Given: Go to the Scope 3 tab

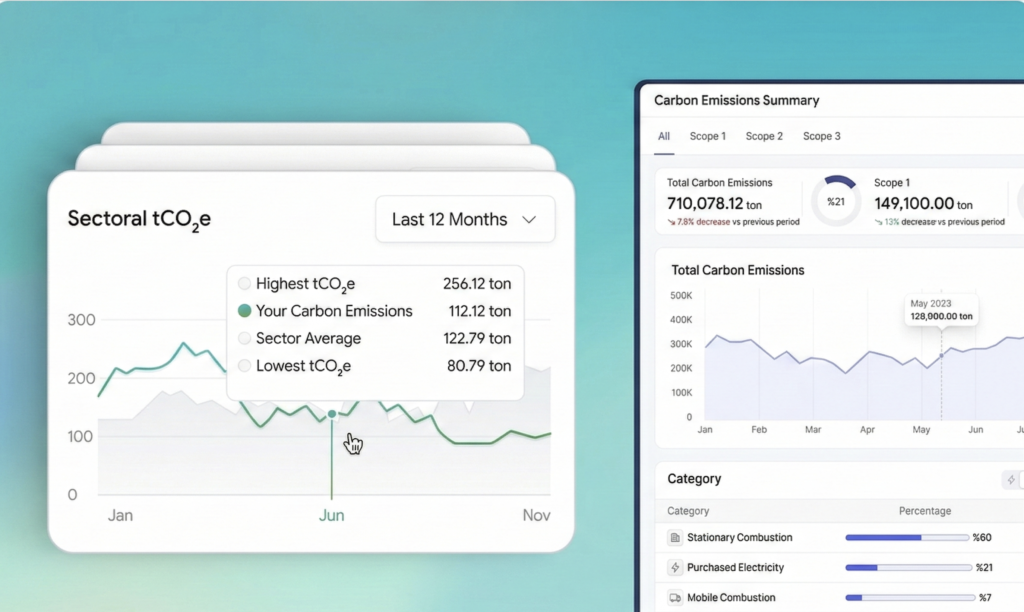Looking at the screenshot, I should tap(822, 136).
